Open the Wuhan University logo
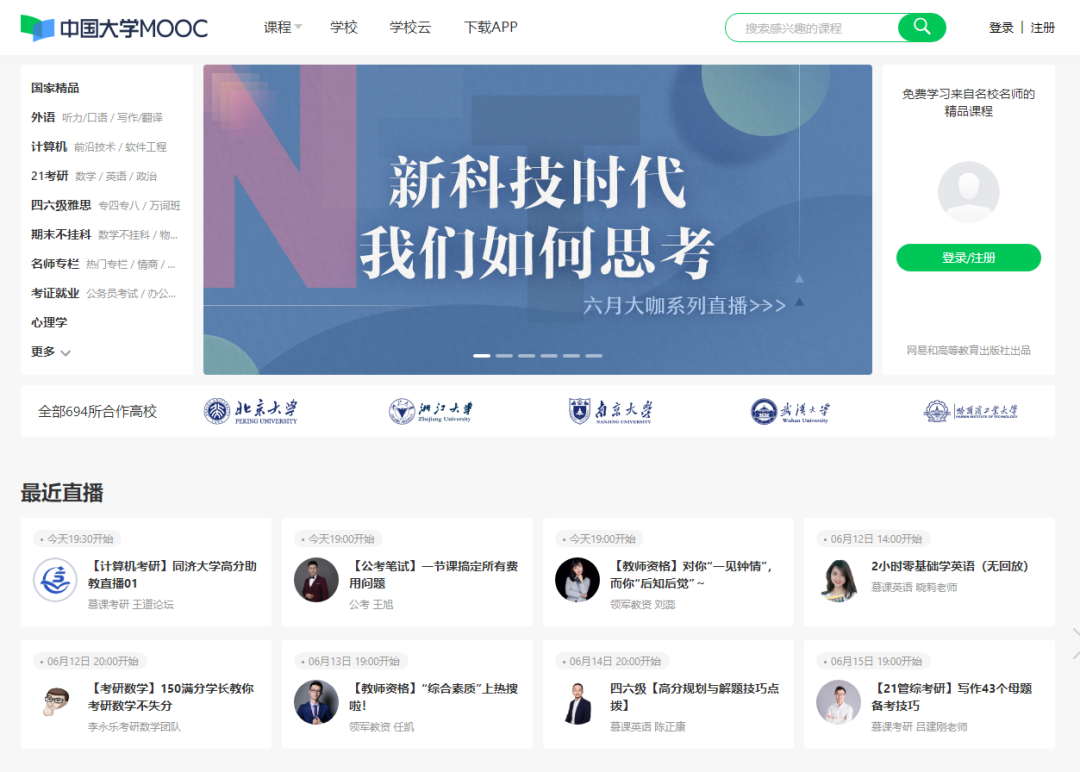The image size is (1080, 772). point(790,411)
